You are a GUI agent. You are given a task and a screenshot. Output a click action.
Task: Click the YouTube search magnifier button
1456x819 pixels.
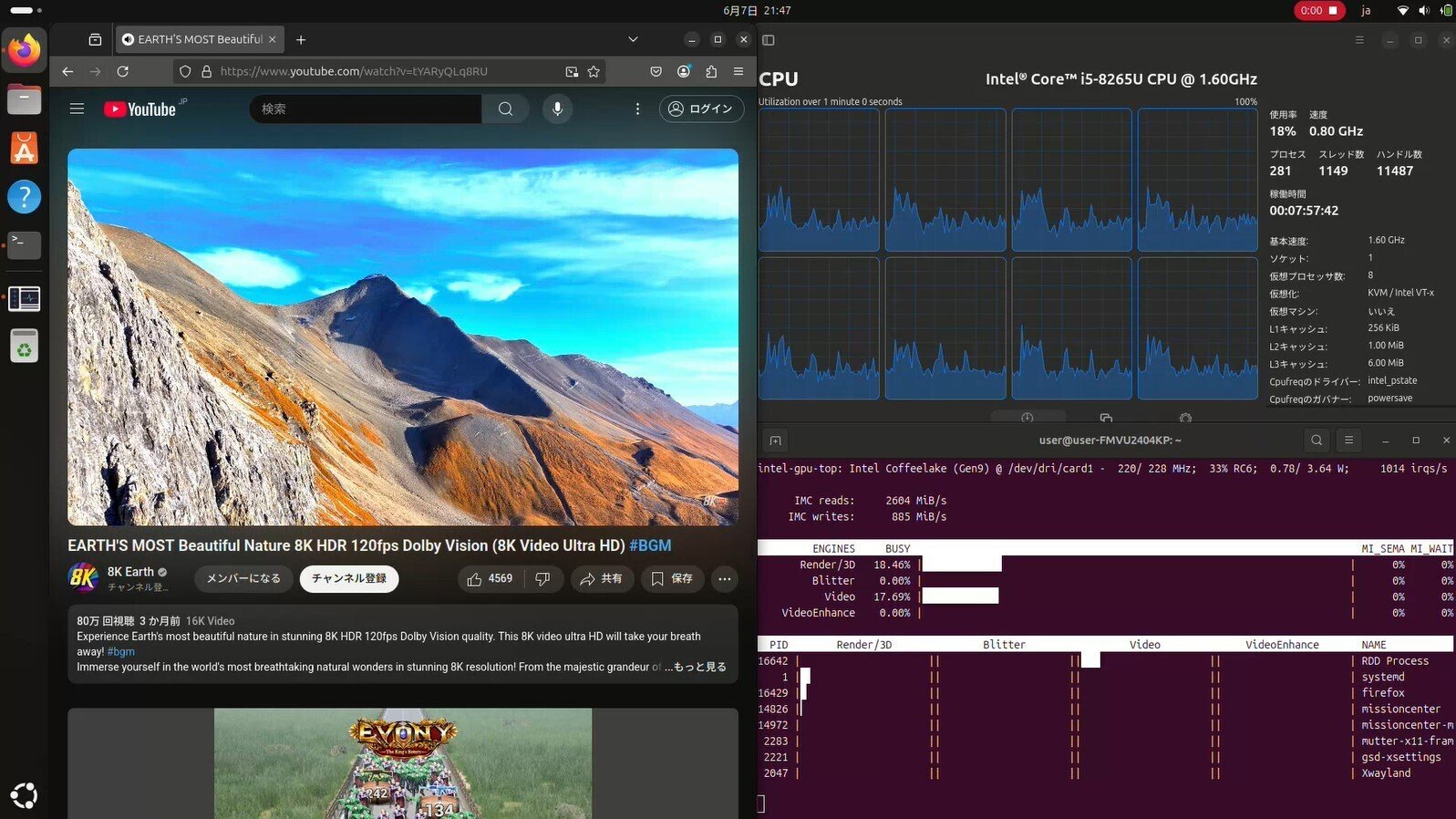(505, 109)
